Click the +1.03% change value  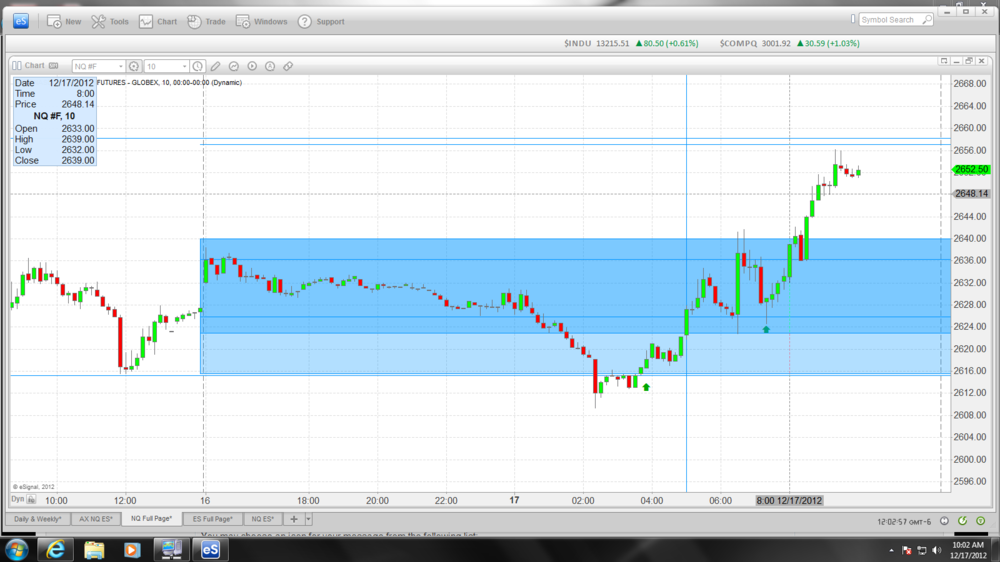point(844,43)
